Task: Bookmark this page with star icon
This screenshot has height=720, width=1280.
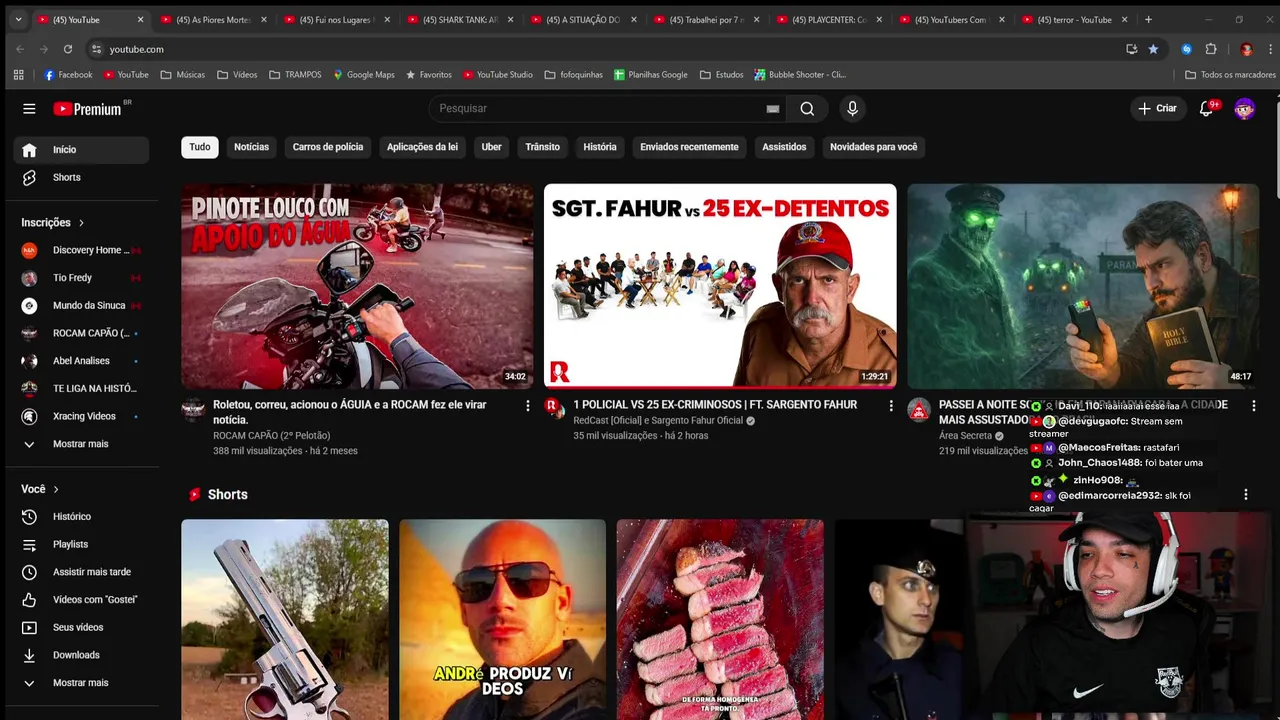Action: [x=1153, y=49]
